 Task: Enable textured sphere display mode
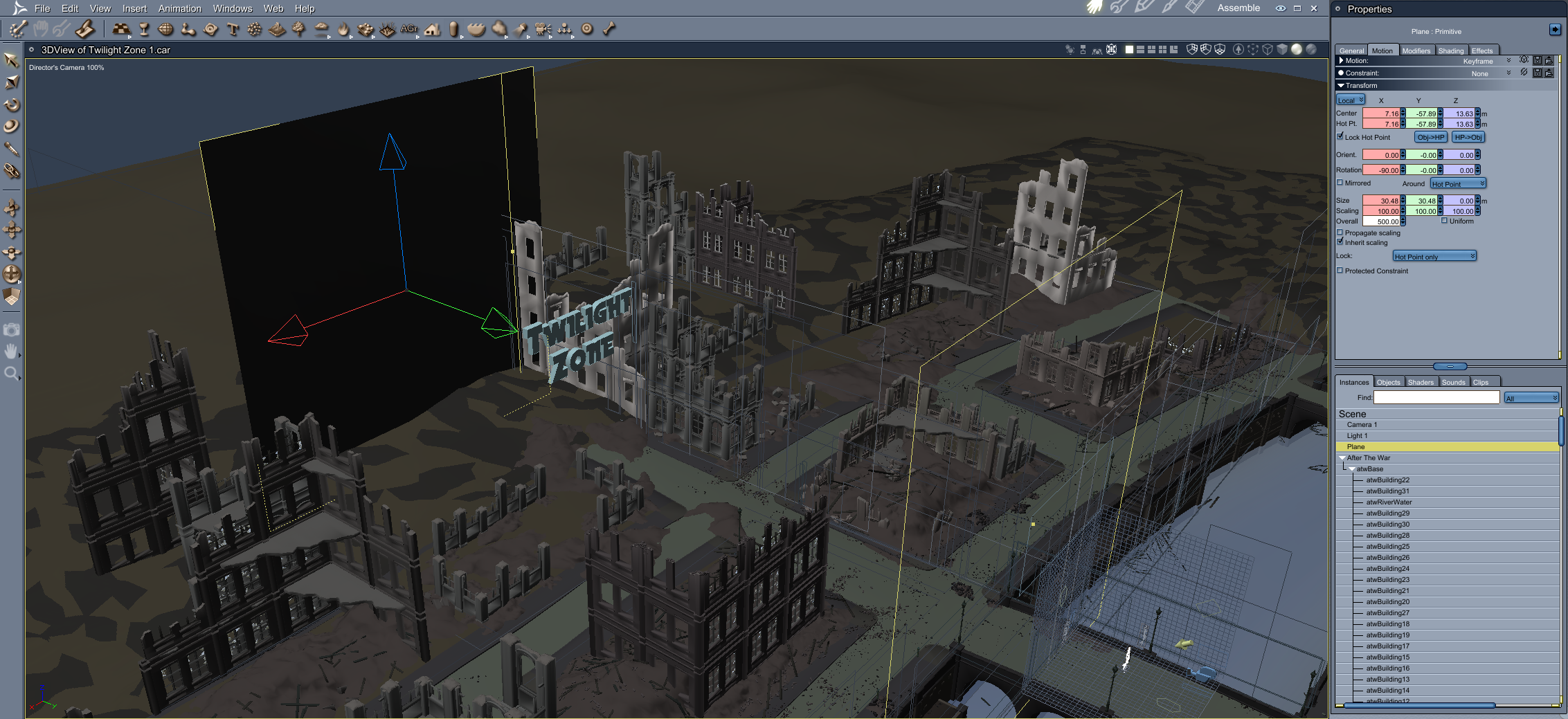[x=1310, y=50]
